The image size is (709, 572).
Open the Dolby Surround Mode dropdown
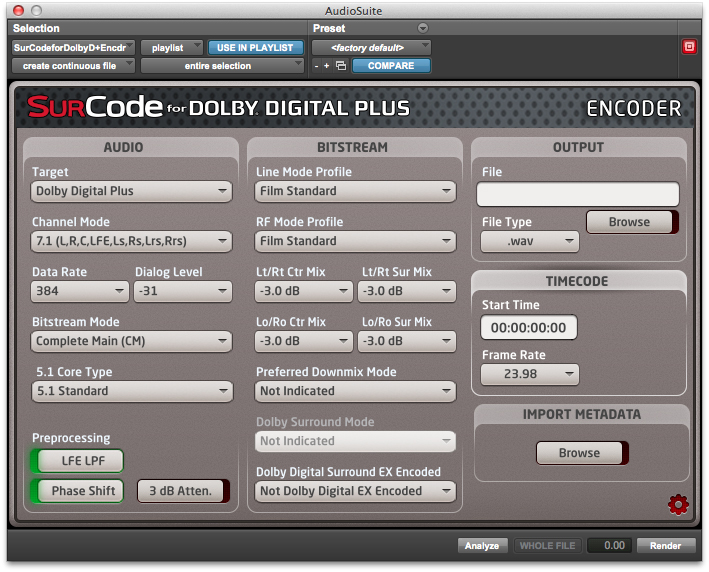(355, 441)
